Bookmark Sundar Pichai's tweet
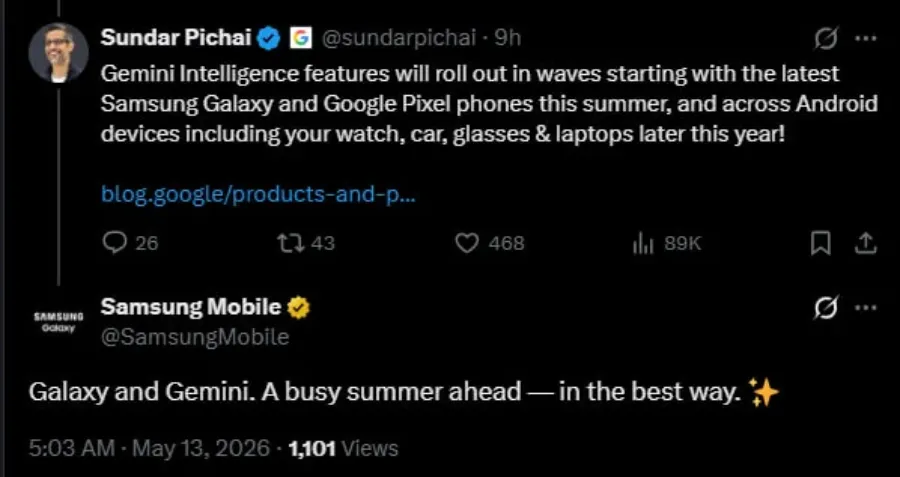The image size is (900, 477). [x=821, y=244]
